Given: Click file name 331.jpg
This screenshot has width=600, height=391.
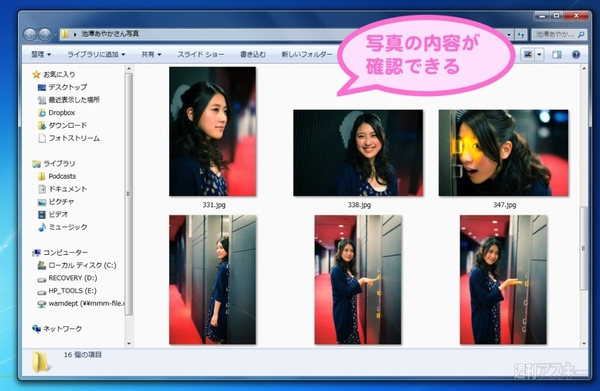Looking at the screenshot, I should click(214, 205).
